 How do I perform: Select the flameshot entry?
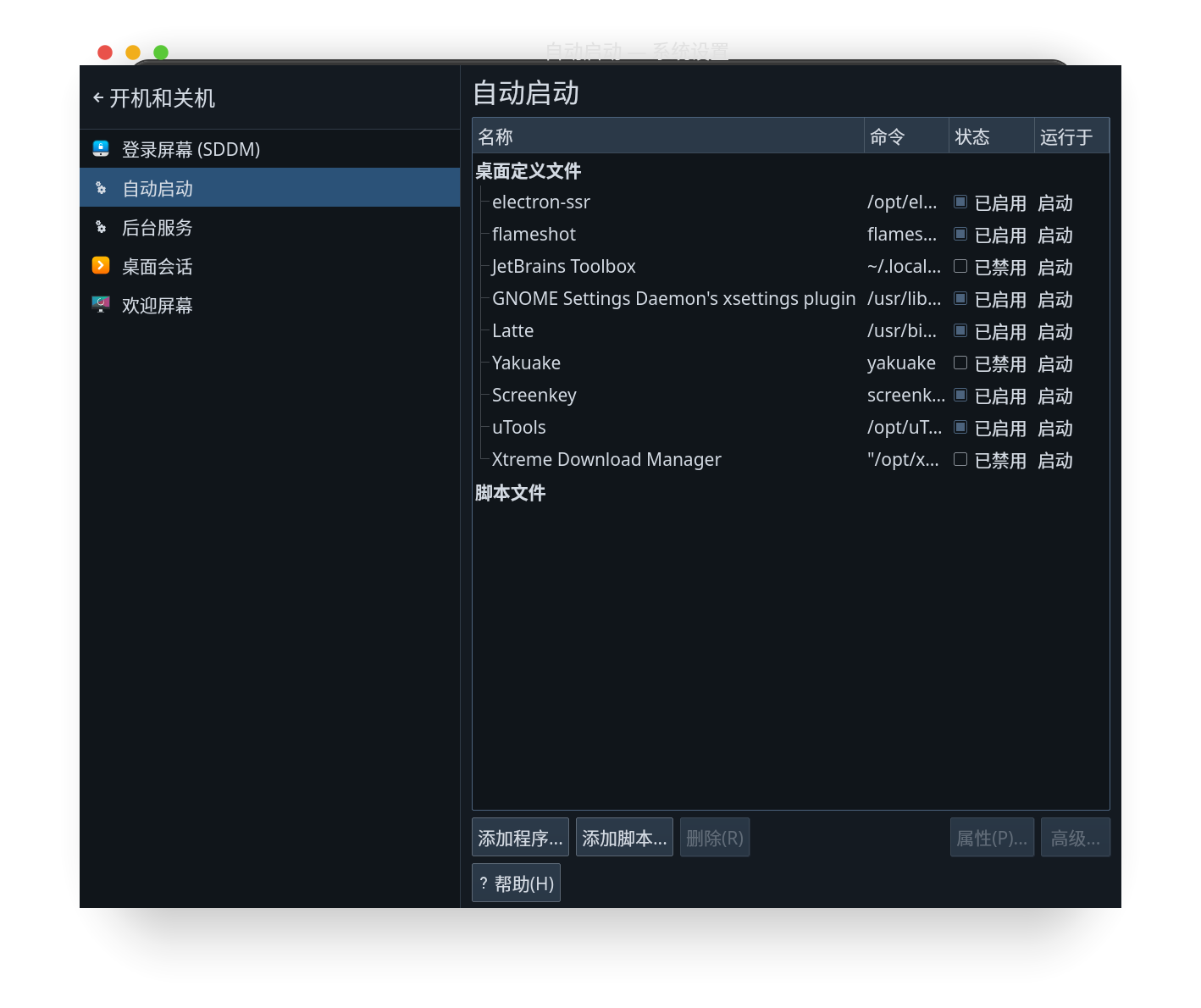(534, 235)
